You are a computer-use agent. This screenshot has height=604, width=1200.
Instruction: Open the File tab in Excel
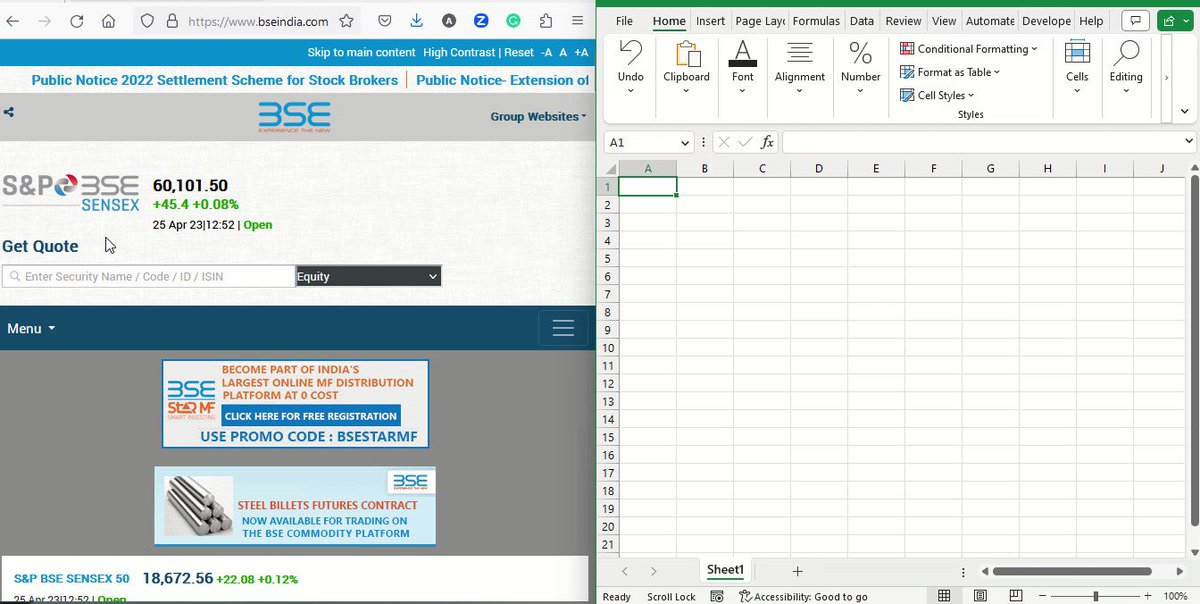point(624,20)
